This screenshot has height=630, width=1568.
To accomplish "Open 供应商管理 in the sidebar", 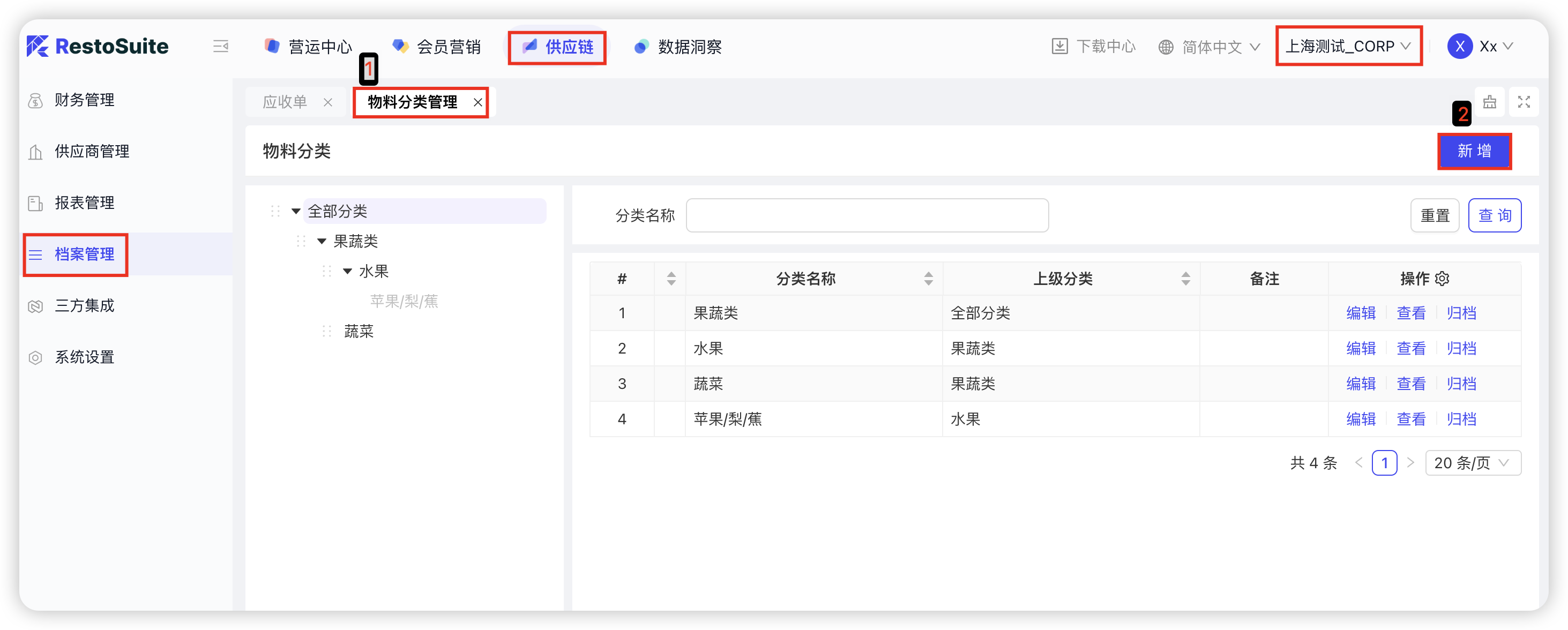I will tap(91, 151).
